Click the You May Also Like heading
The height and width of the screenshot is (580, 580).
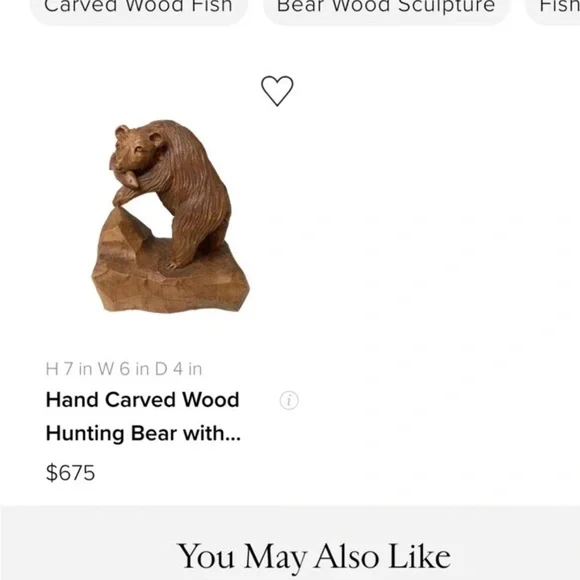(314, 557)
